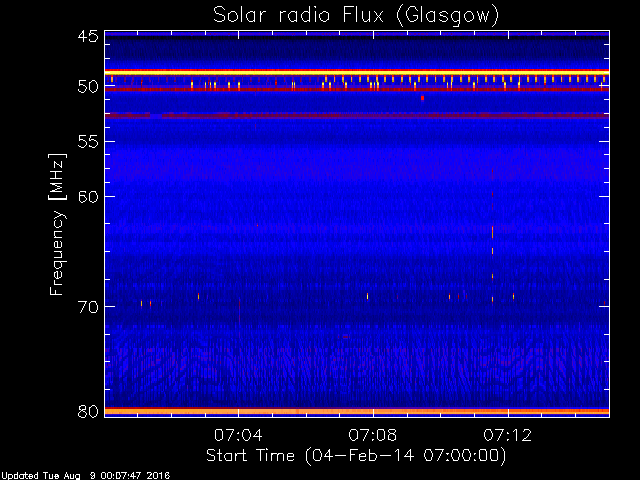Viewport: 640px width, 480px height.
Task: Select the 60 frequency tick label
Action: [88, 197]
